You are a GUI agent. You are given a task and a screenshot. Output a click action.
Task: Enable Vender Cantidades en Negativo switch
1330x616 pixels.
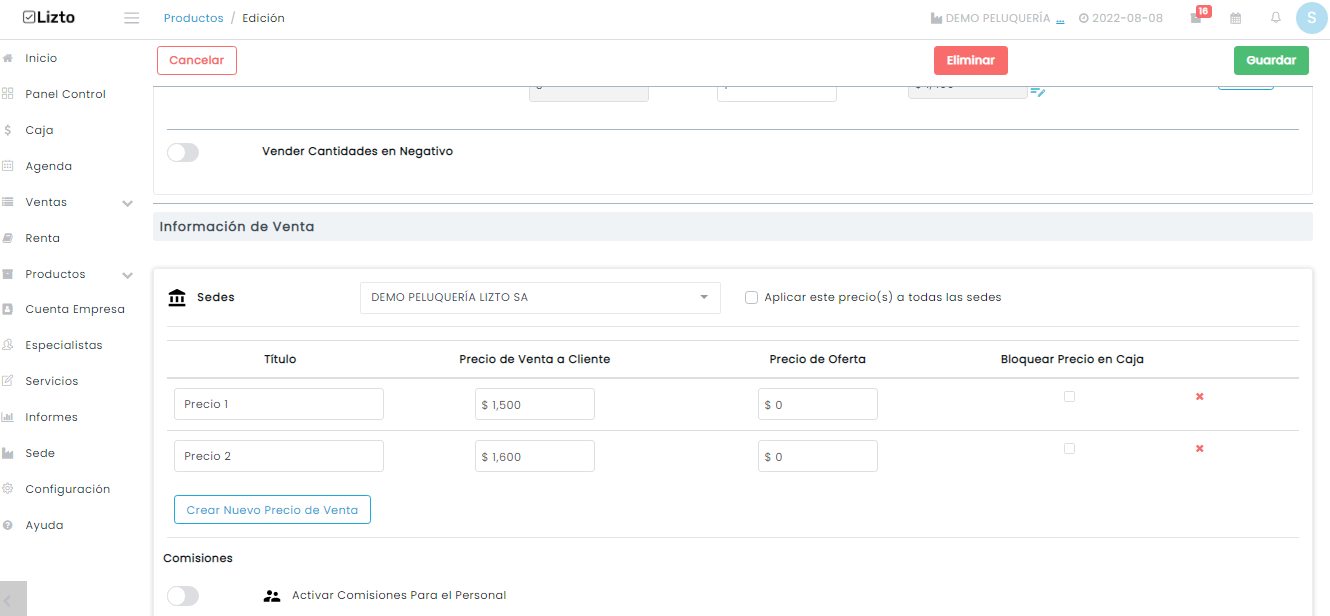click(183, 152)
